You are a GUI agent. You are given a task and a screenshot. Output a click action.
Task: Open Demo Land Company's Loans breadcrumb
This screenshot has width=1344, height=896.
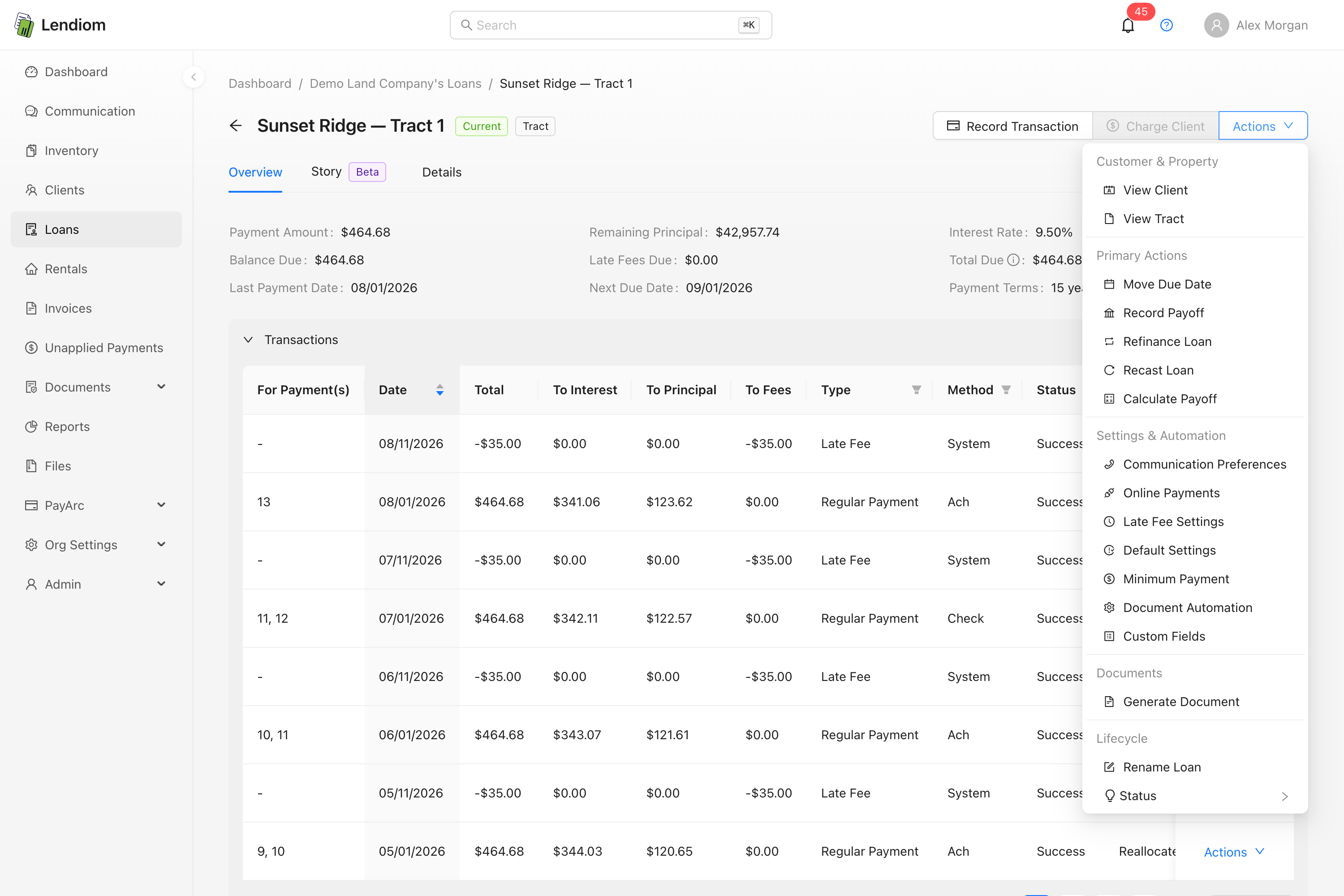click(x=396, y=83)
